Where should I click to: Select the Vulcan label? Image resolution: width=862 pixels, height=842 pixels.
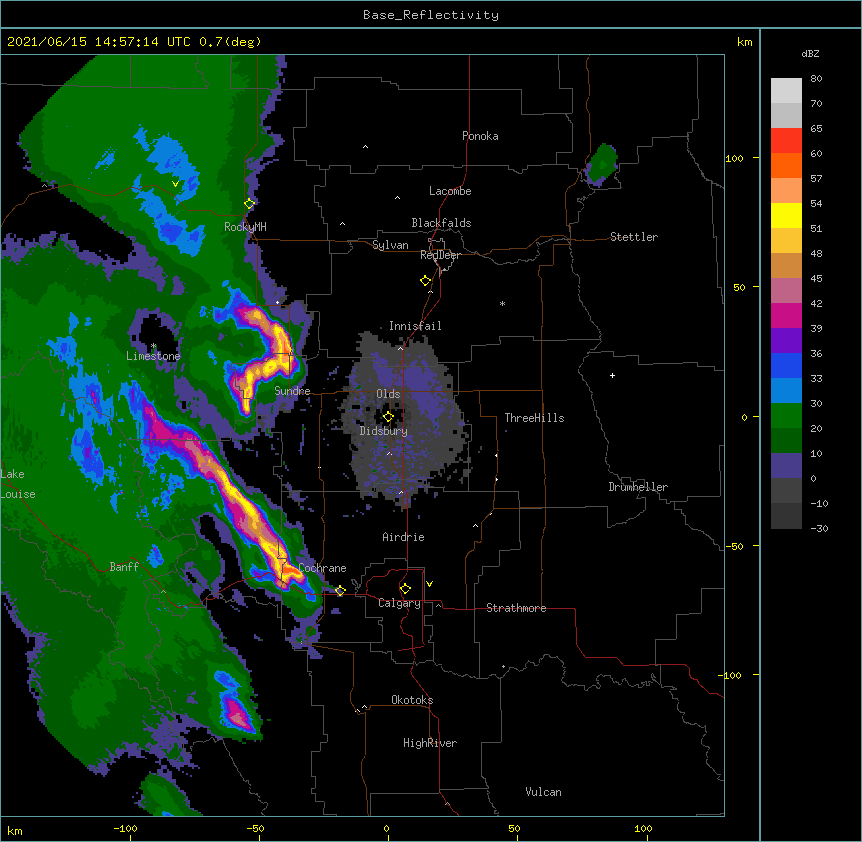click(x=543, y=792)
